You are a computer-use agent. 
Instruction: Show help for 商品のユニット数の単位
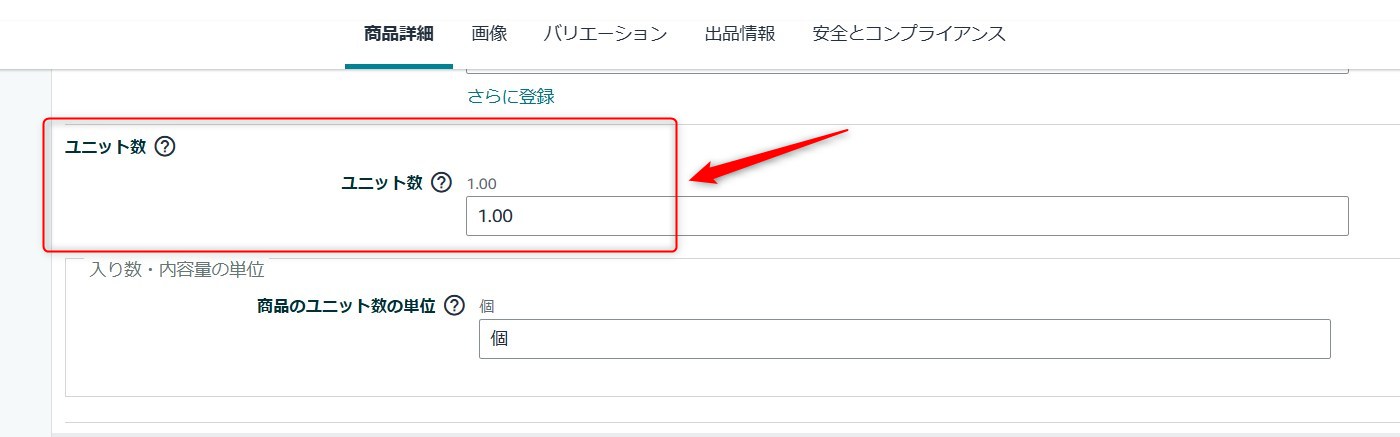[455, 306]
